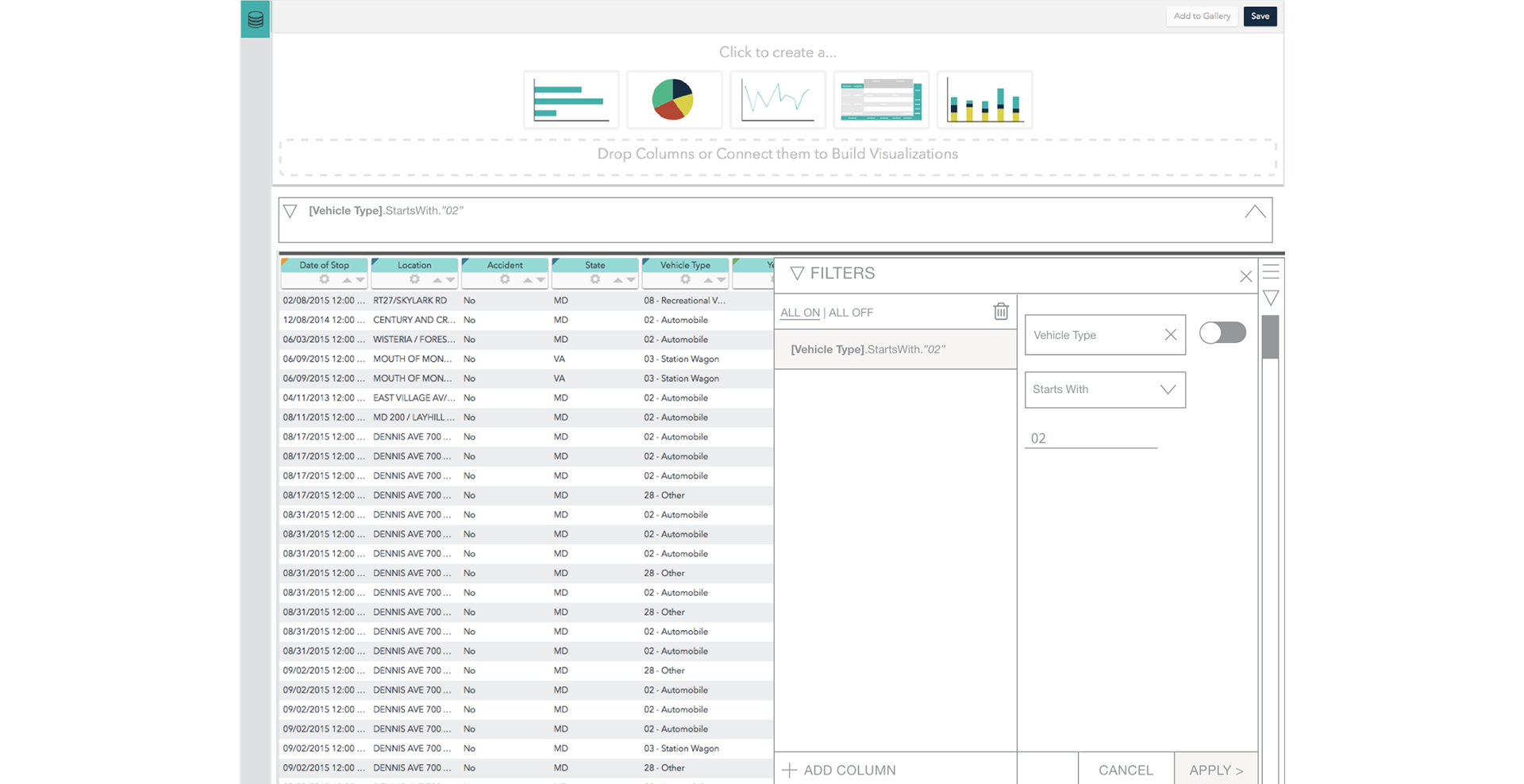Open the Starts With operator dropdown

click(x=1105, y=390)
